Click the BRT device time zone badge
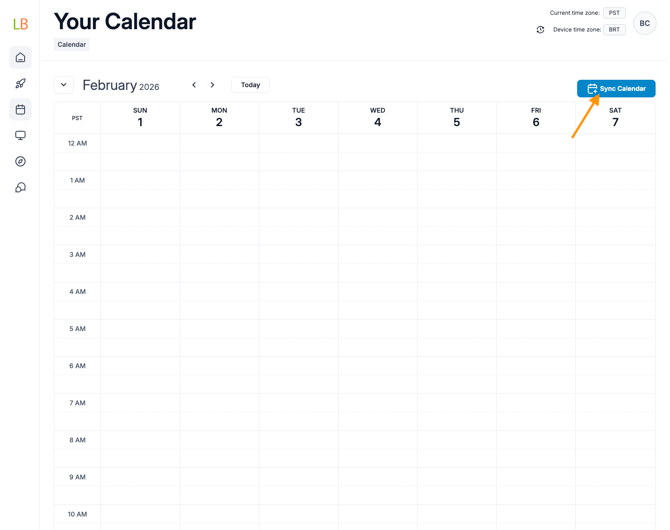This screenshot has width=670, height=530. click(614, 30)
